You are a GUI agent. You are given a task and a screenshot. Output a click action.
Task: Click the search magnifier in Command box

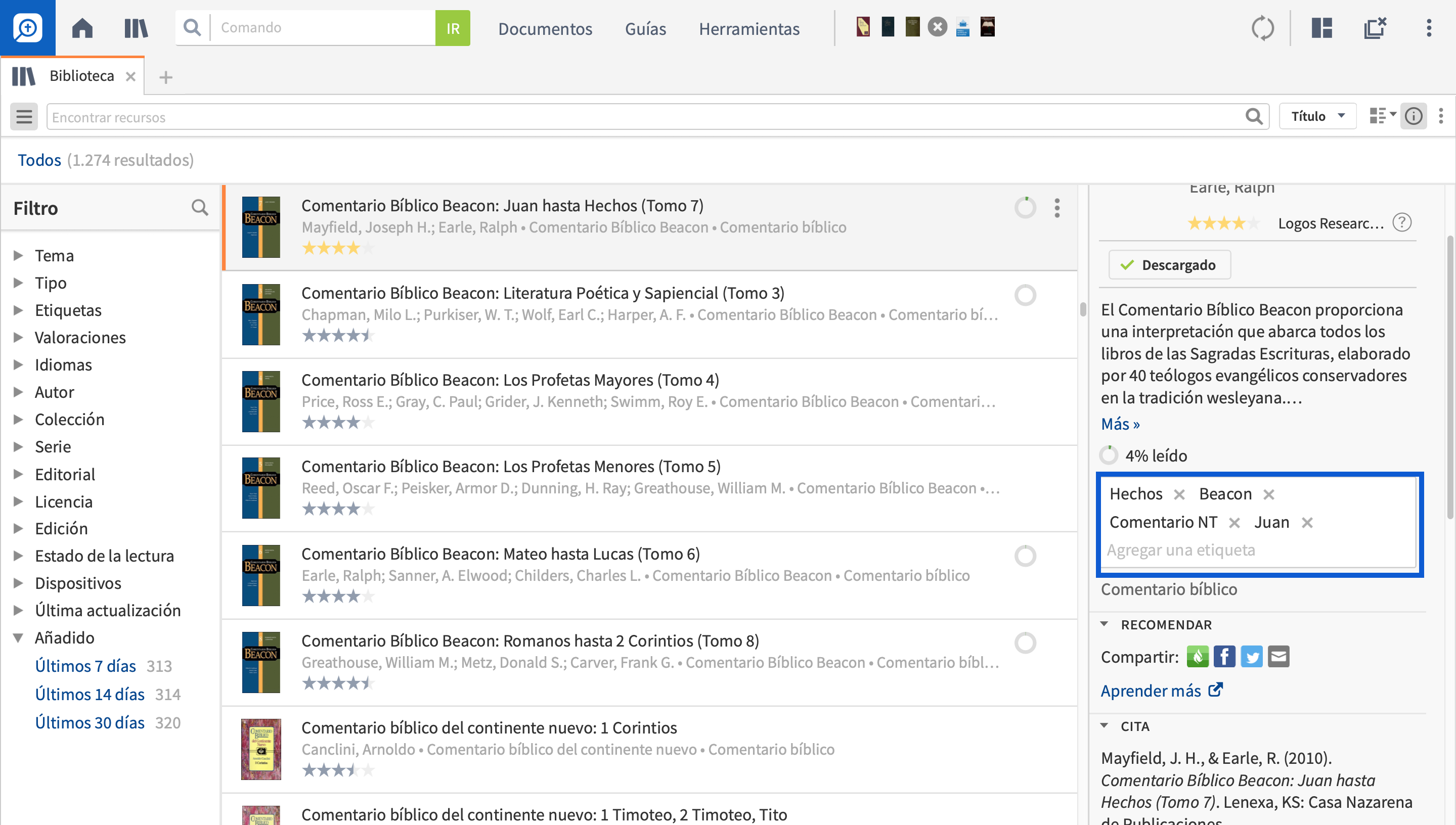point(192,27)
